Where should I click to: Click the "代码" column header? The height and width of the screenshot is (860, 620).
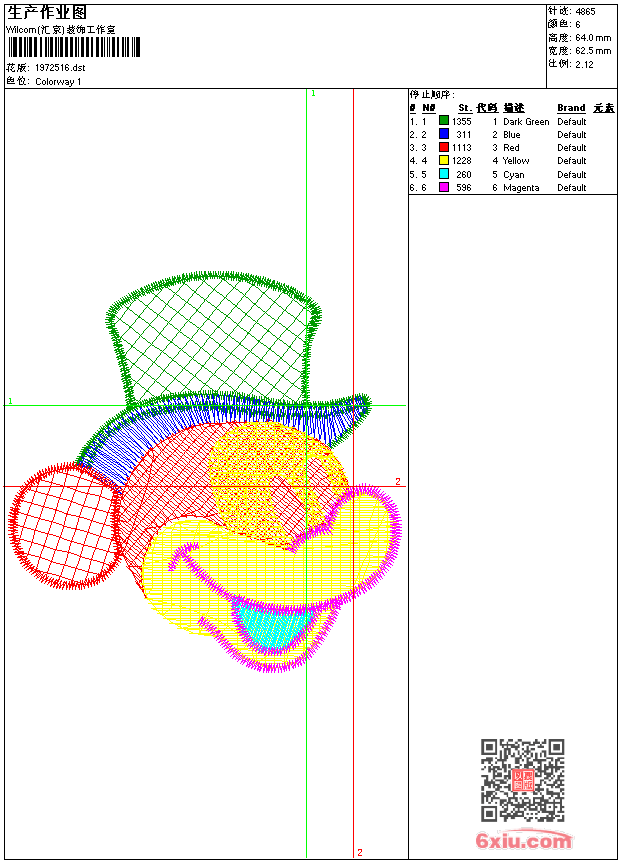[487, 108]
